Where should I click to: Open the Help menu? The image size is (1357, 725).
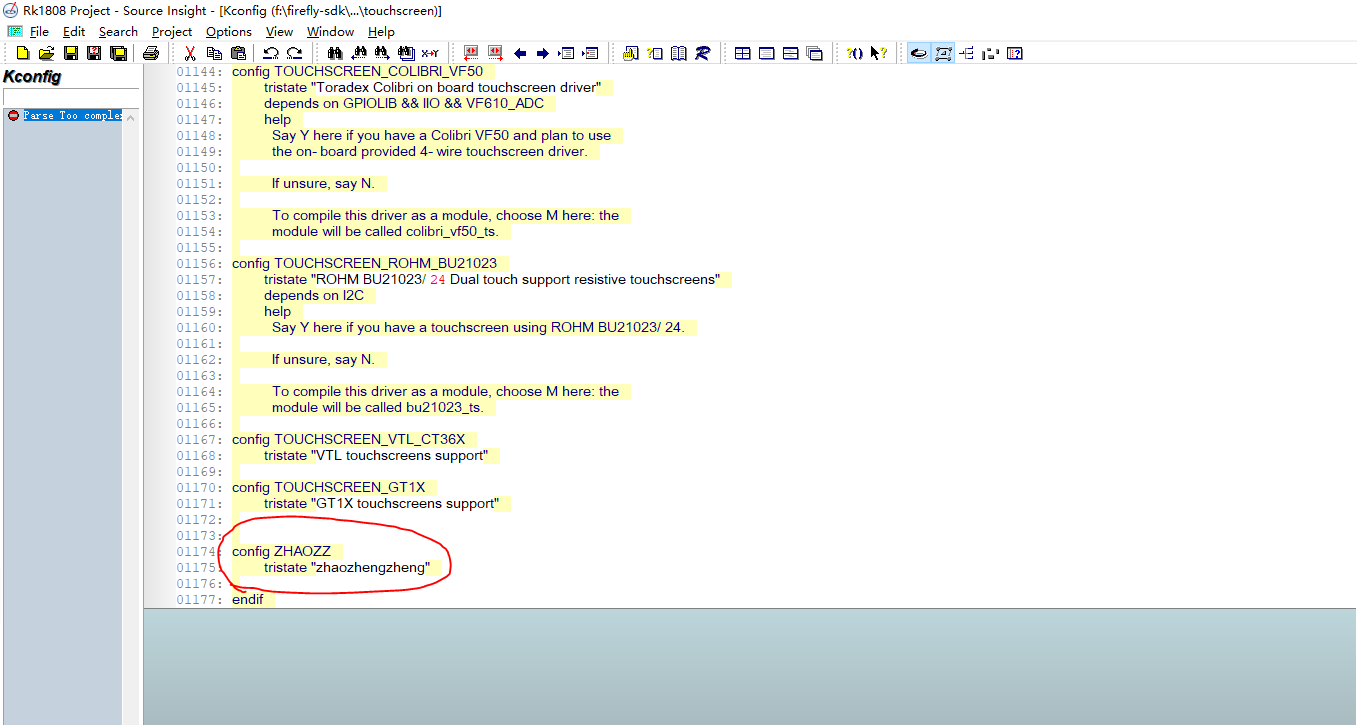pos(381,31)
